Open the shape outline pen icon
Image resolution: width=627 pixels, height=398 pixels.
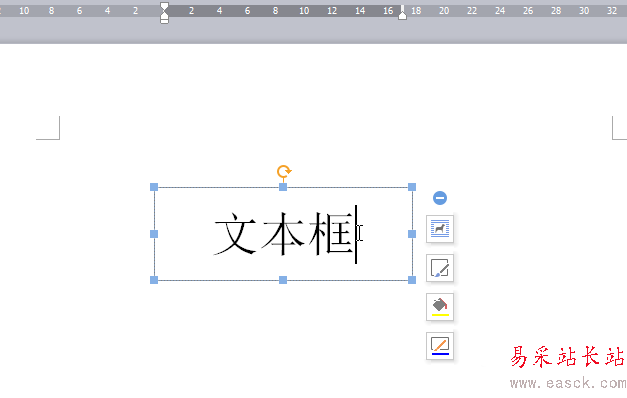click(440, 346)
